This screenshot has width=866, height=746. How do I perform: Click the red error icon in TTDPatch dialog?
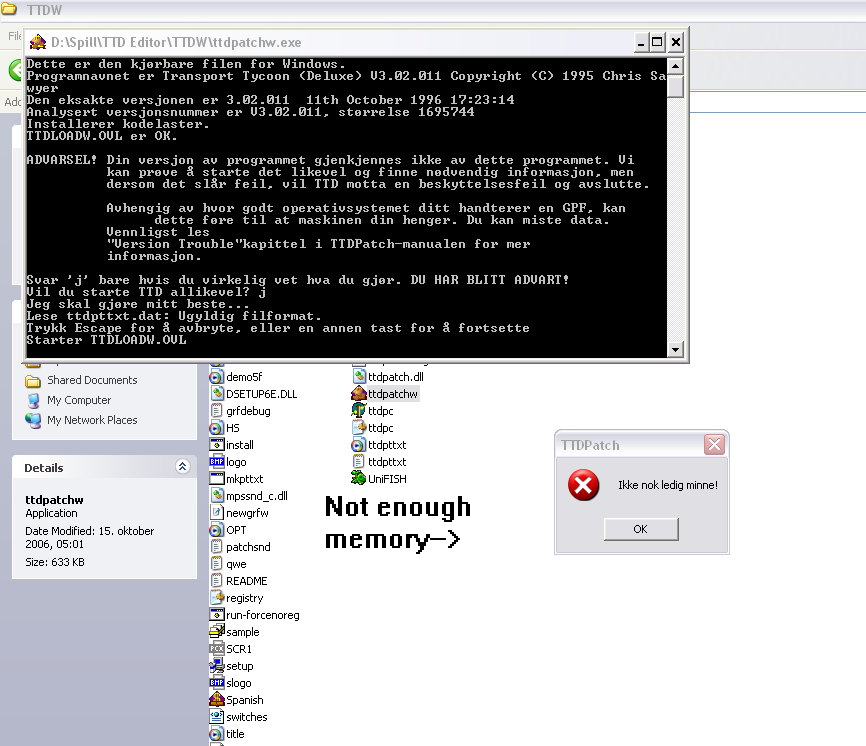[x=583, y=485]
